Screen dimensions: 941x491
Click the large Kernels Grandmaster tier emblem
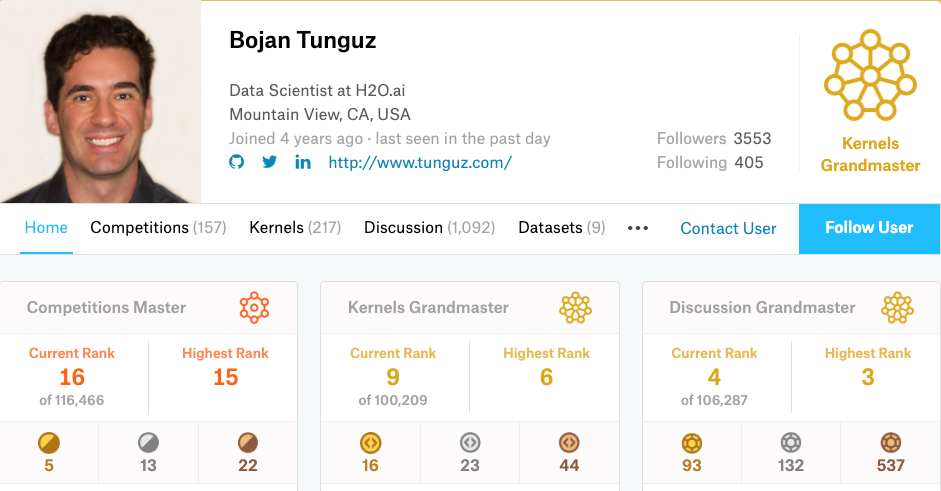pyautogui.click(x=870, y=76)
